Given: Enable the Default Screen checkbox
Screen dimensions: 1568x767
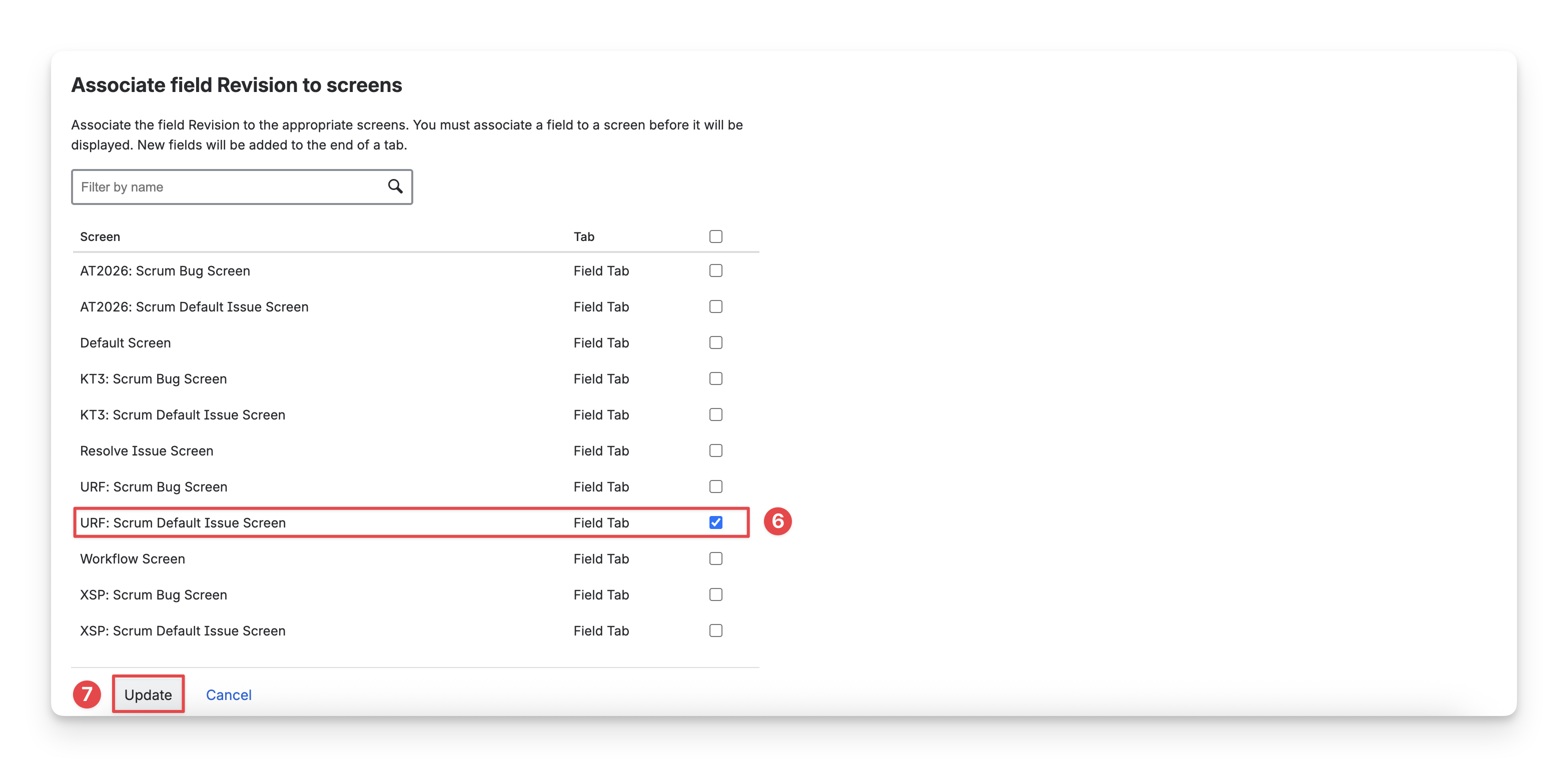Looking at the screenshot, I should click(715, 342).
